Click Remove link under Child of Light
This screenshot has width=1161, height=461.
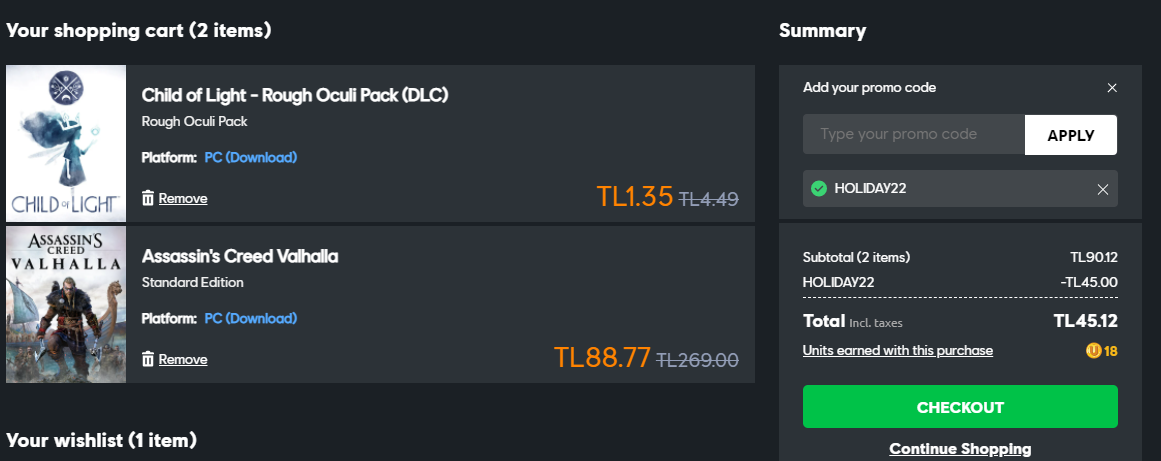tap(183, 198)
